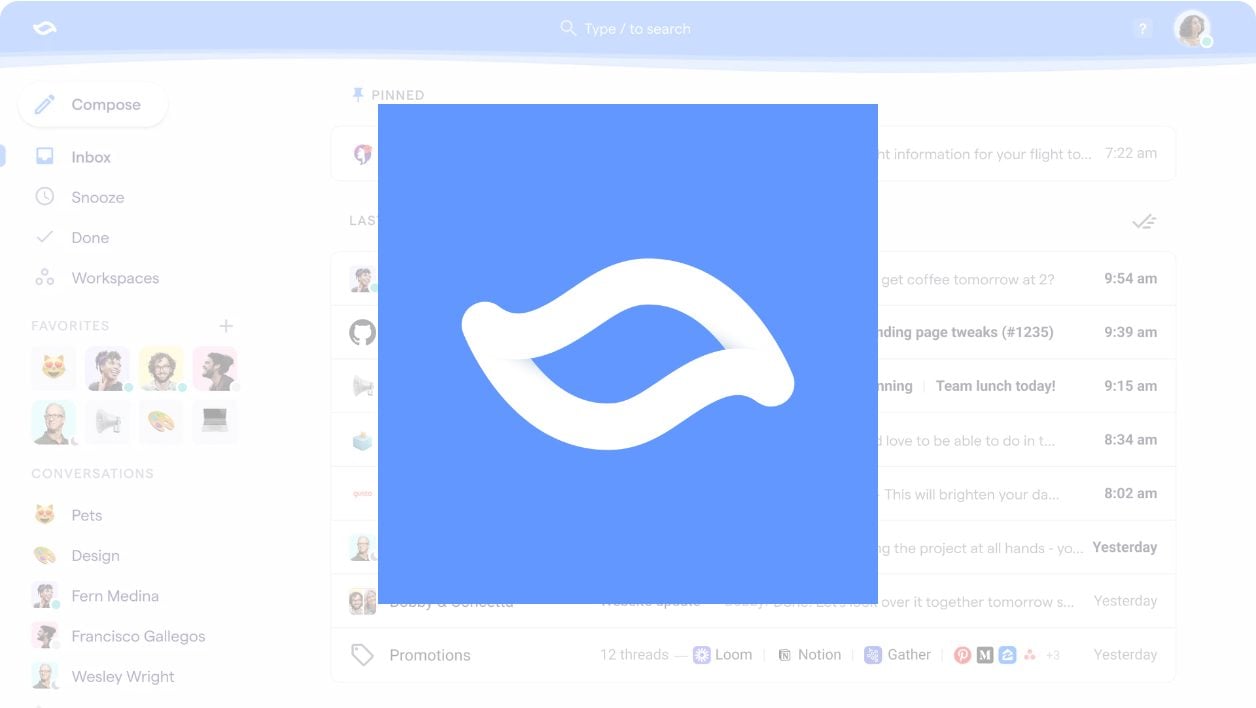Click the GitHub sender icon
Viewport: 1256px width, 708px height.
click(362, 333)
